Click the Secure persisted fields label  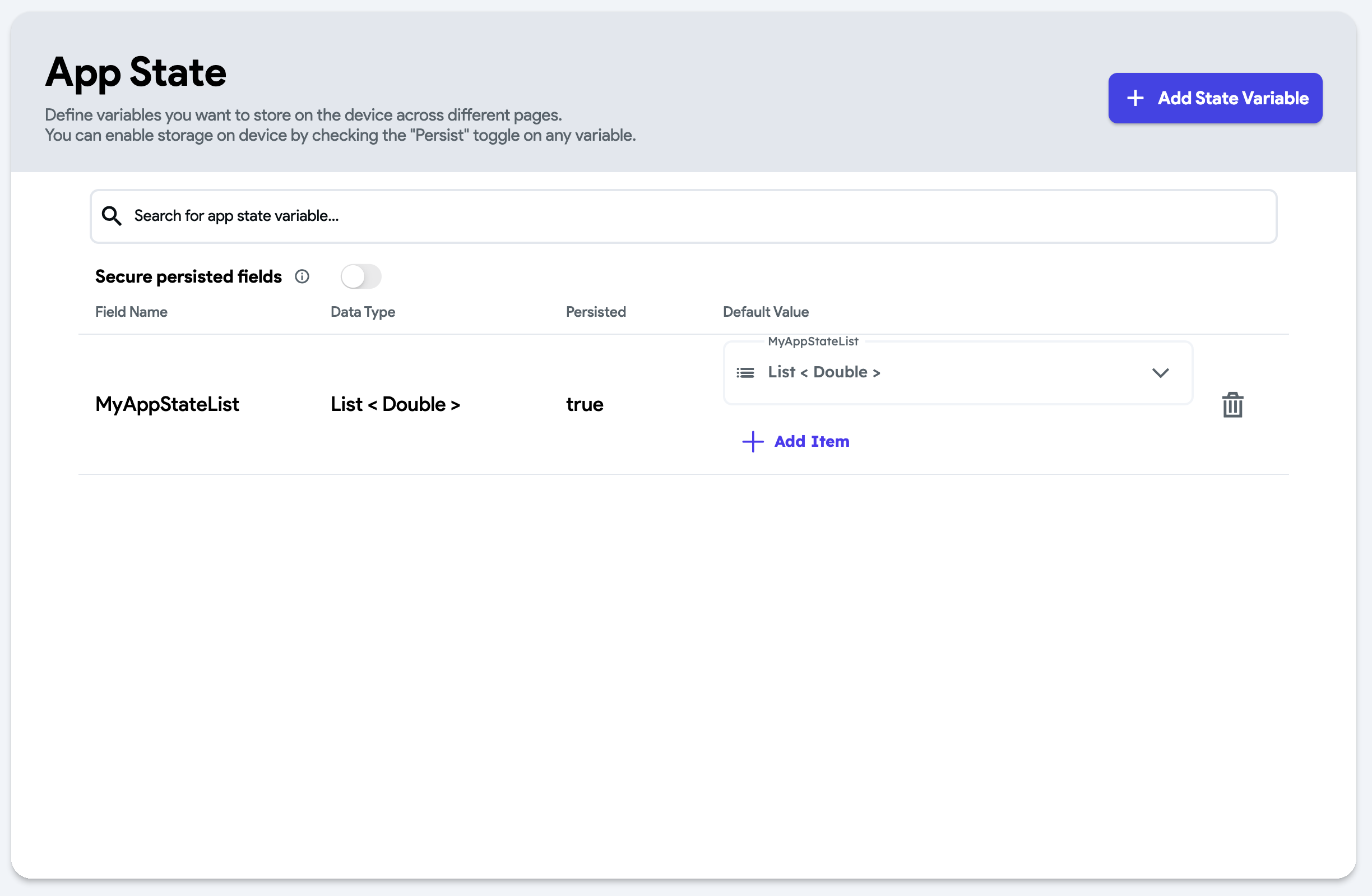pos(188,277)
